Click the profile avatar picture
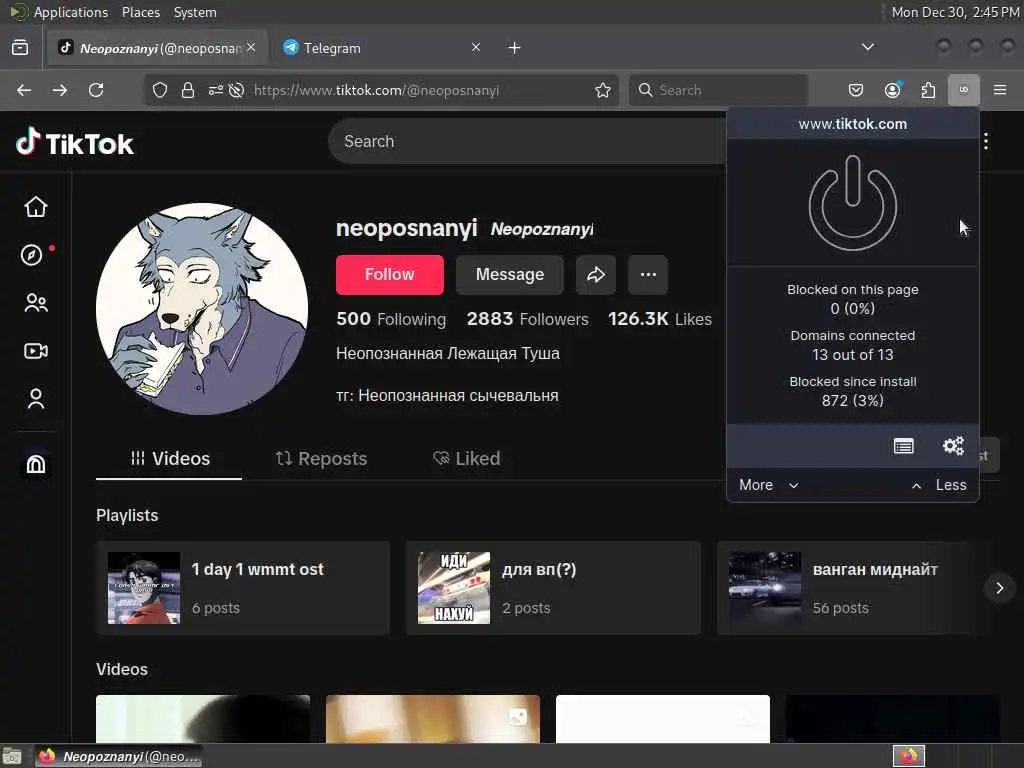The width and height of the screenshot is (1024, 768). click(202, 308)
